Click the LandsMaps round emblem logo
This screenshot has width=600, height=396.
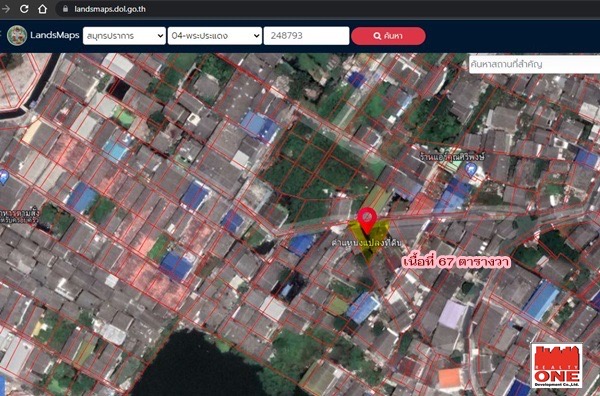[x=17, y=36]
